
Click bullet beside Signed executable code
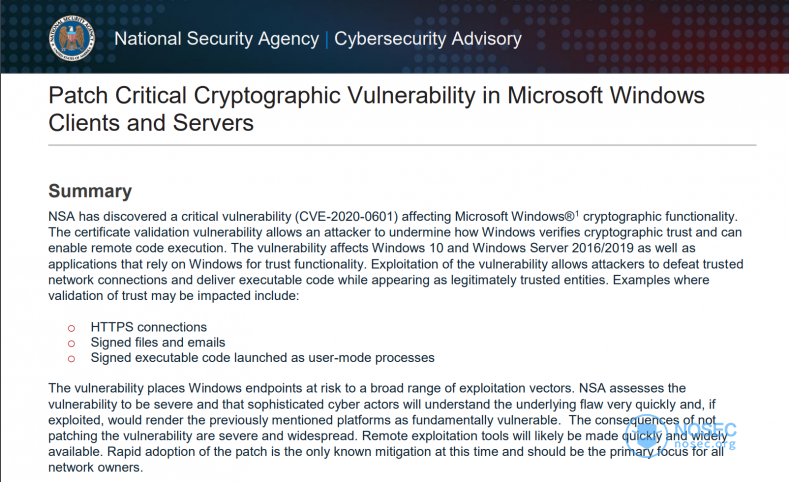[71, 359]
